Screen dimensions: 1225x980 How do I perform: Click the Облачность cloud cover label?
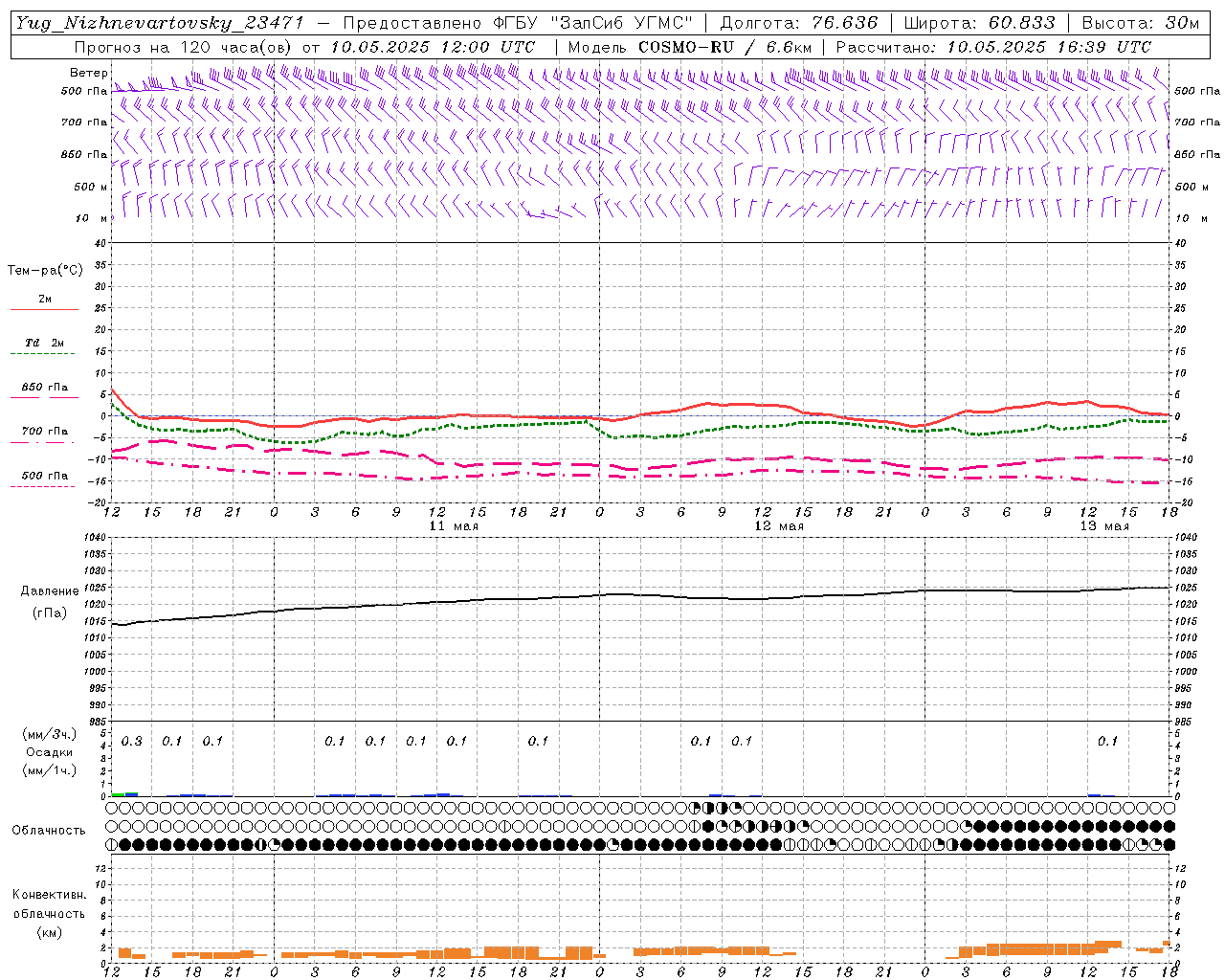pos(49,831)
